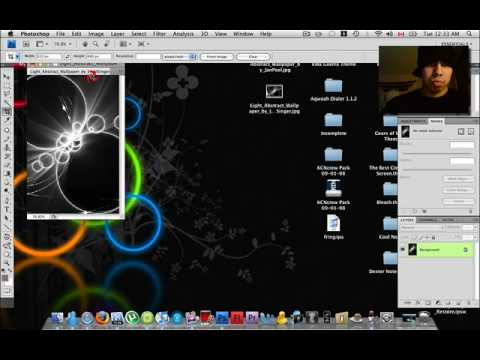Open uTorrent from the Dock

coord(132,318)
